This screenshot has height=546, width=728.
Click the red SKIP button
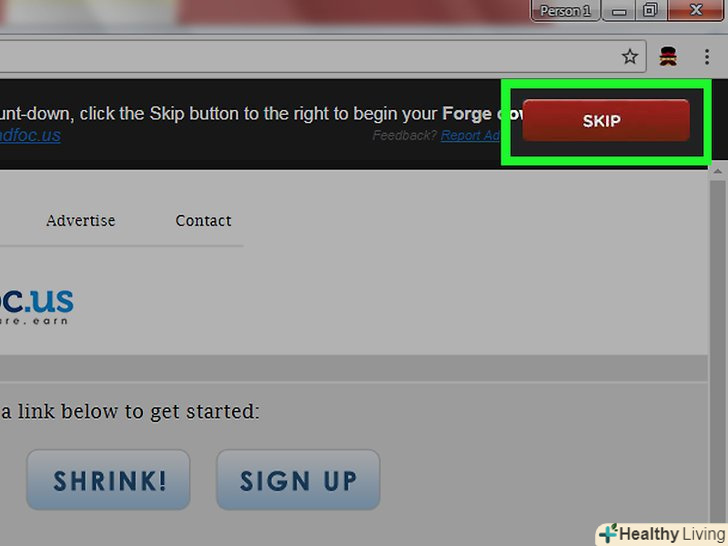[x=606, y=120]
